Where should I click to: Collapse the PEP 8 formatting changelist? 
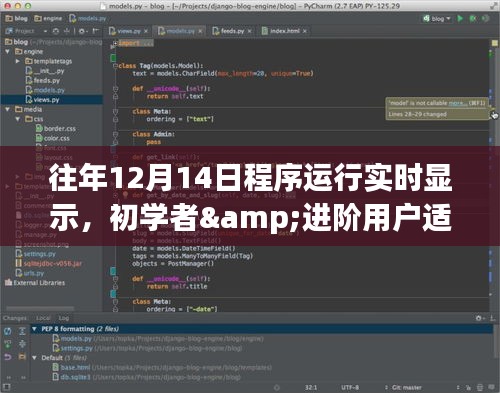tap(34, 329)
